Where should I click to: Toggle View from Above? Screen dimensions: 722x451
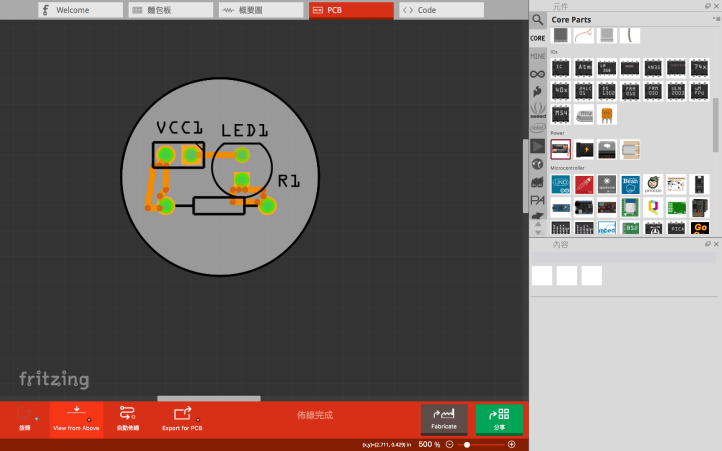[76, 416]
